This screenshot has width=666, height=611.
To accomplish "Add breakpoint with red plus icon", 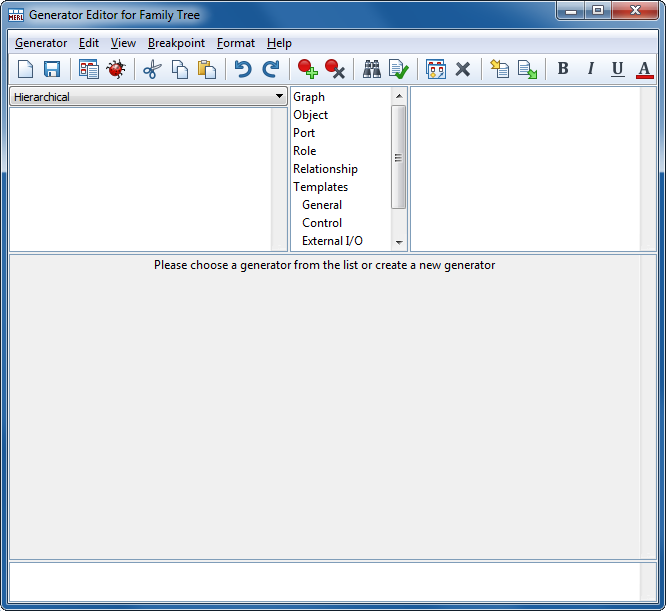I will [307, 69].
